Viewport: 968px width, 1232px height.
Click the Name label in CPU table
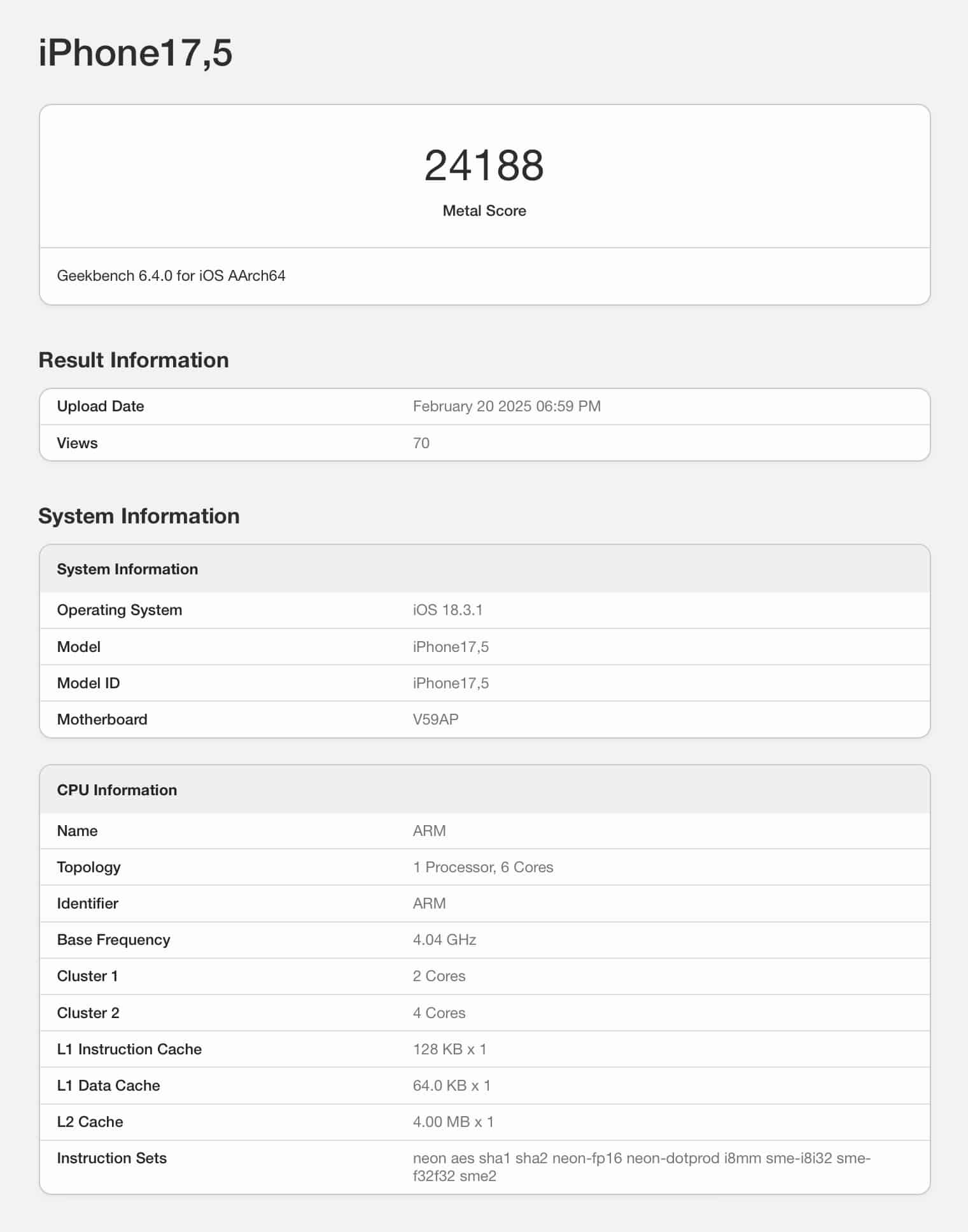[77, 831]
